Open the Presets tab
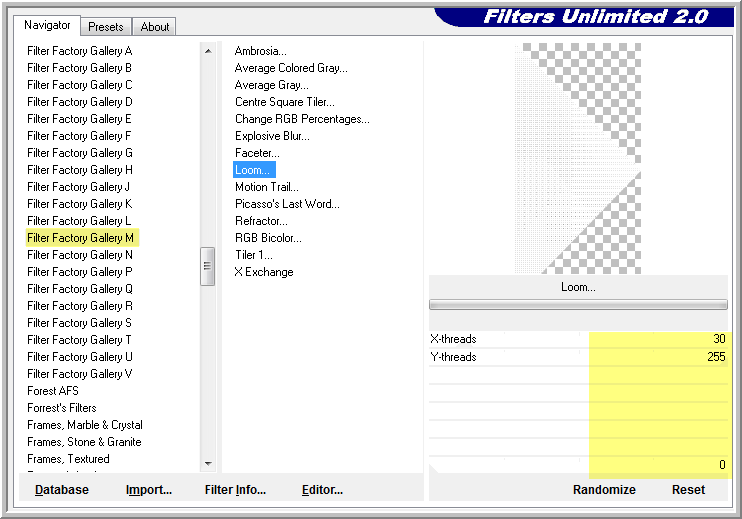 coord(106,26)
